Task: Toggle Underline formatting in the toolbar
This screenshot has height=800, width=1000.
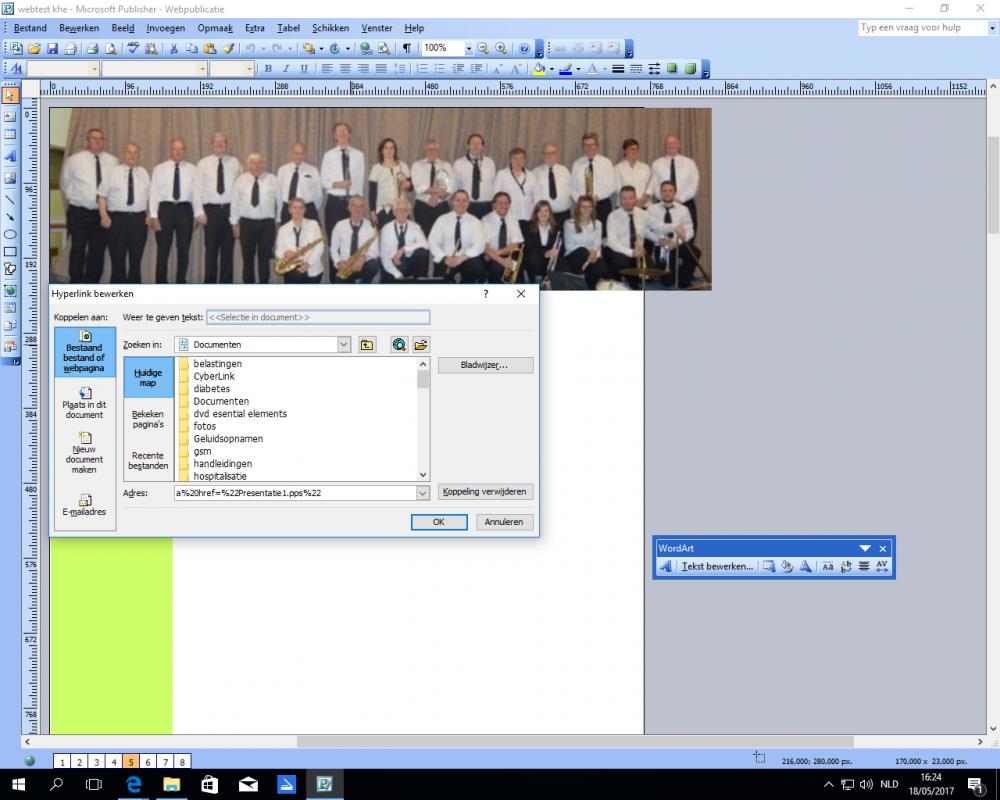Action: coord(304,69)
